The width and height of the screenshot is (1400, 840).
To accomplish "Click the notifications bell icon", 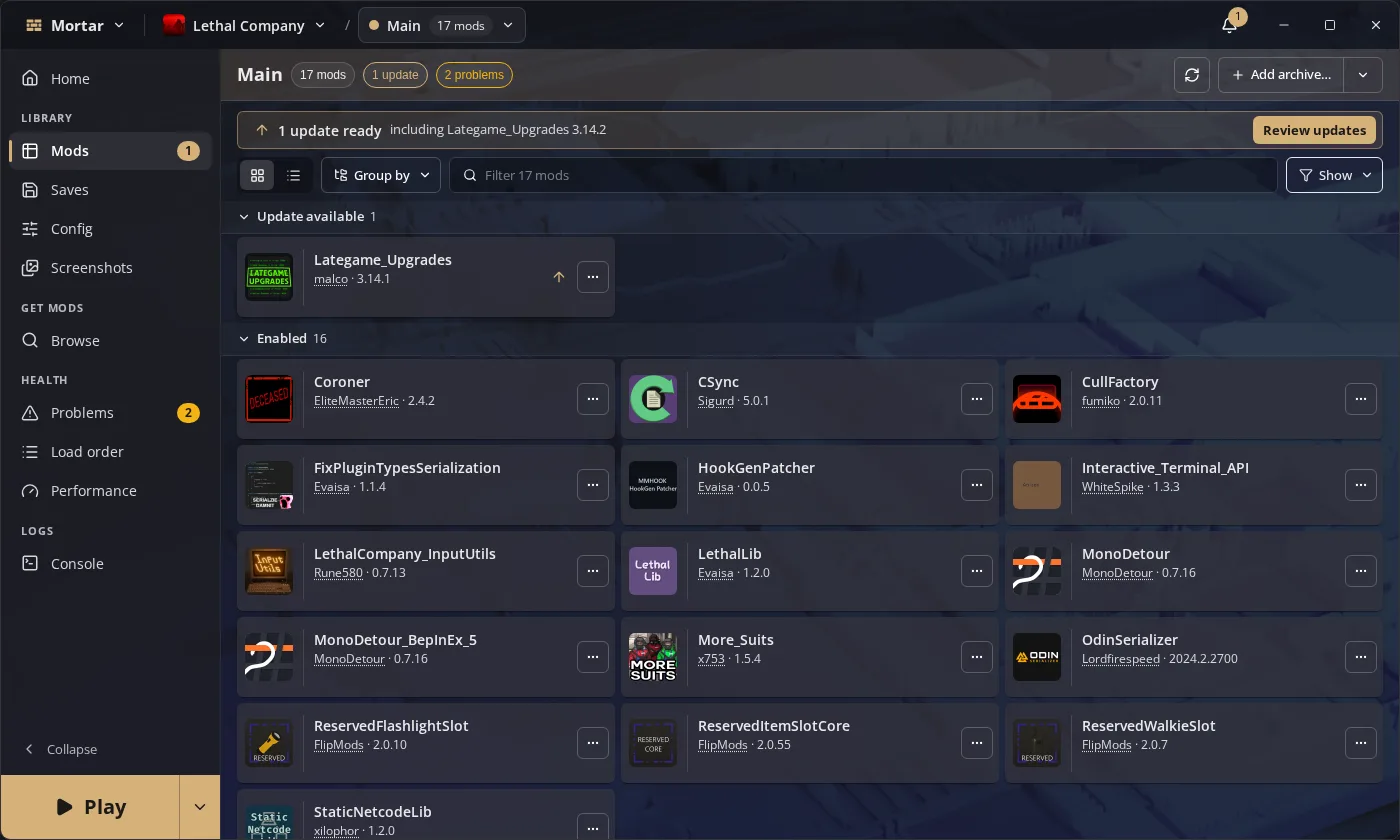I will click(x=1230, y=25).
